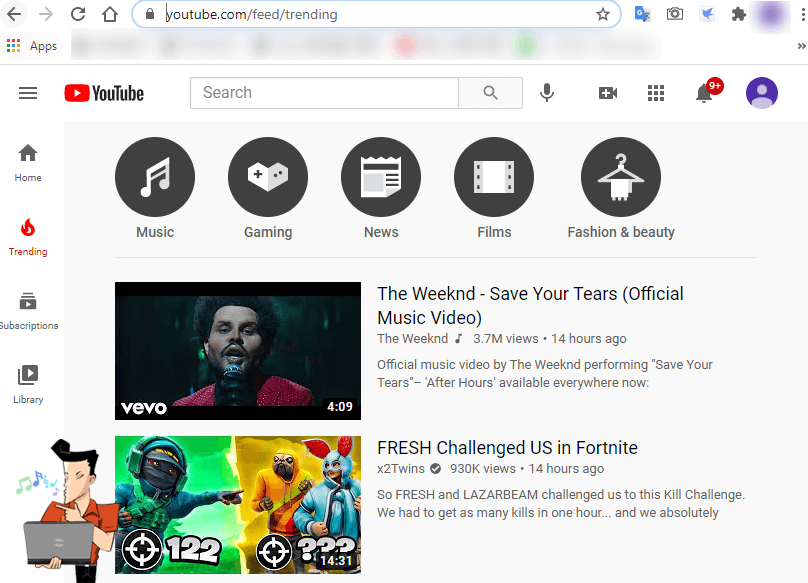Visit The Weeknd channel link
Image resolution: width=808 pixels, height=583 pixels.
pyautogui.click(x=412, y=339)
